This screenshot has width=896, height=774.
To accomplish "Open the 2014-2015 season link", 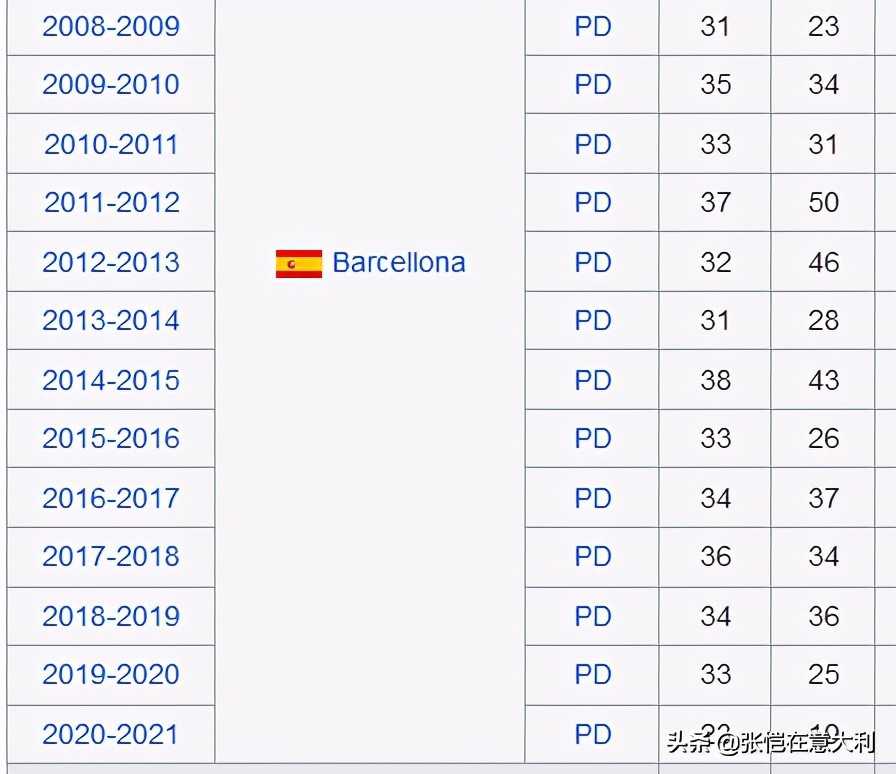I will click(x=111, y=380).
